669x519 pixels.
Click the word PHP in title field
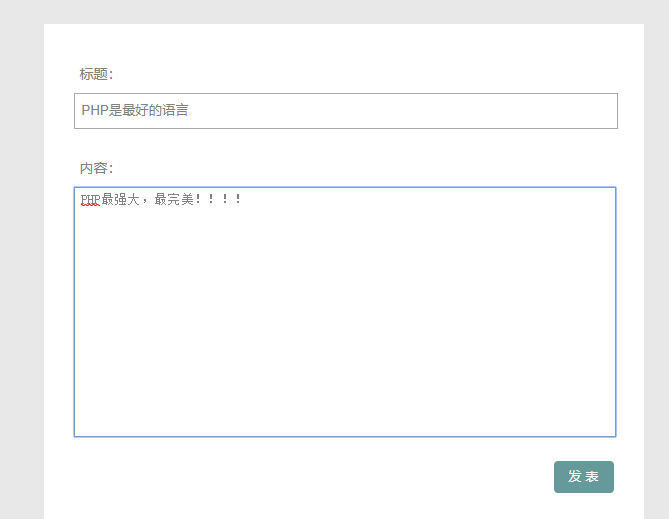tap(94, 111)
